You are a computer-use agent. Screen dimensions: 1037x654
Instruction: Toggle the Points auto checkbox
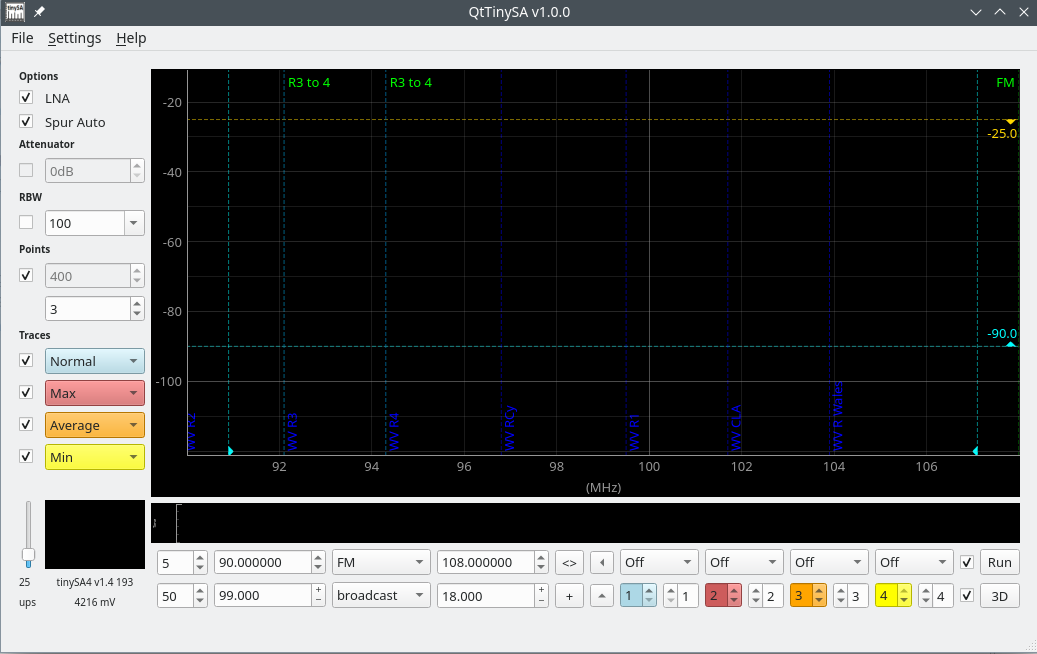pyautogui.click(x=26, y=275)
